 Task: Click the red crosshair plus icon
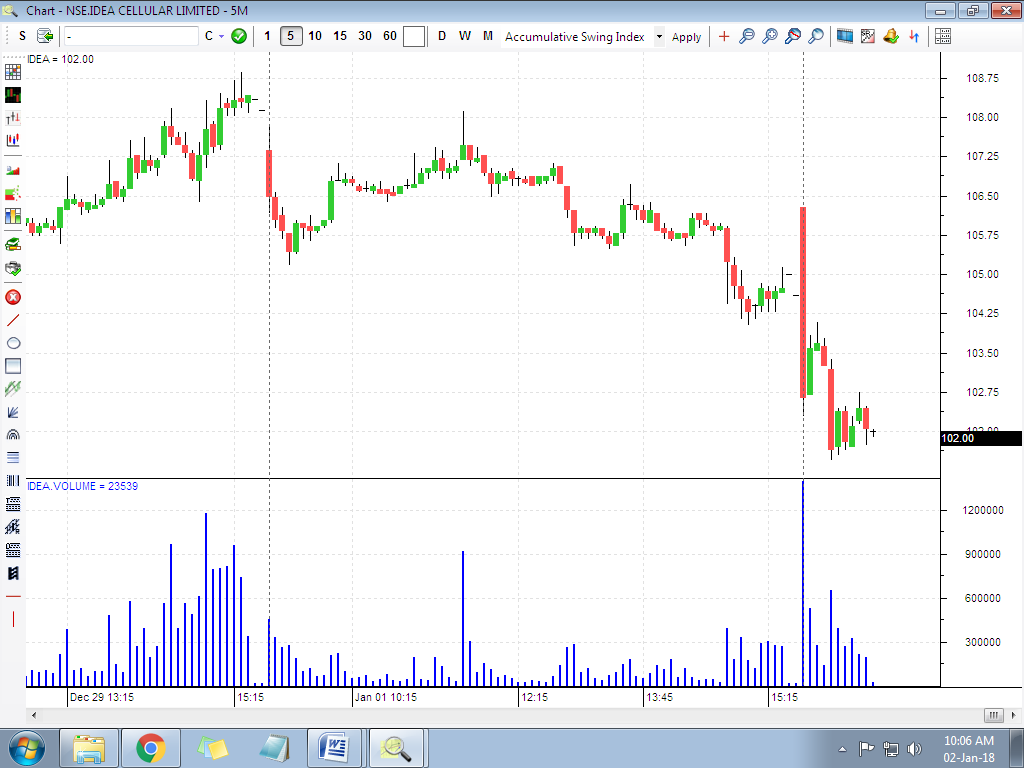(x=724, y=37)
